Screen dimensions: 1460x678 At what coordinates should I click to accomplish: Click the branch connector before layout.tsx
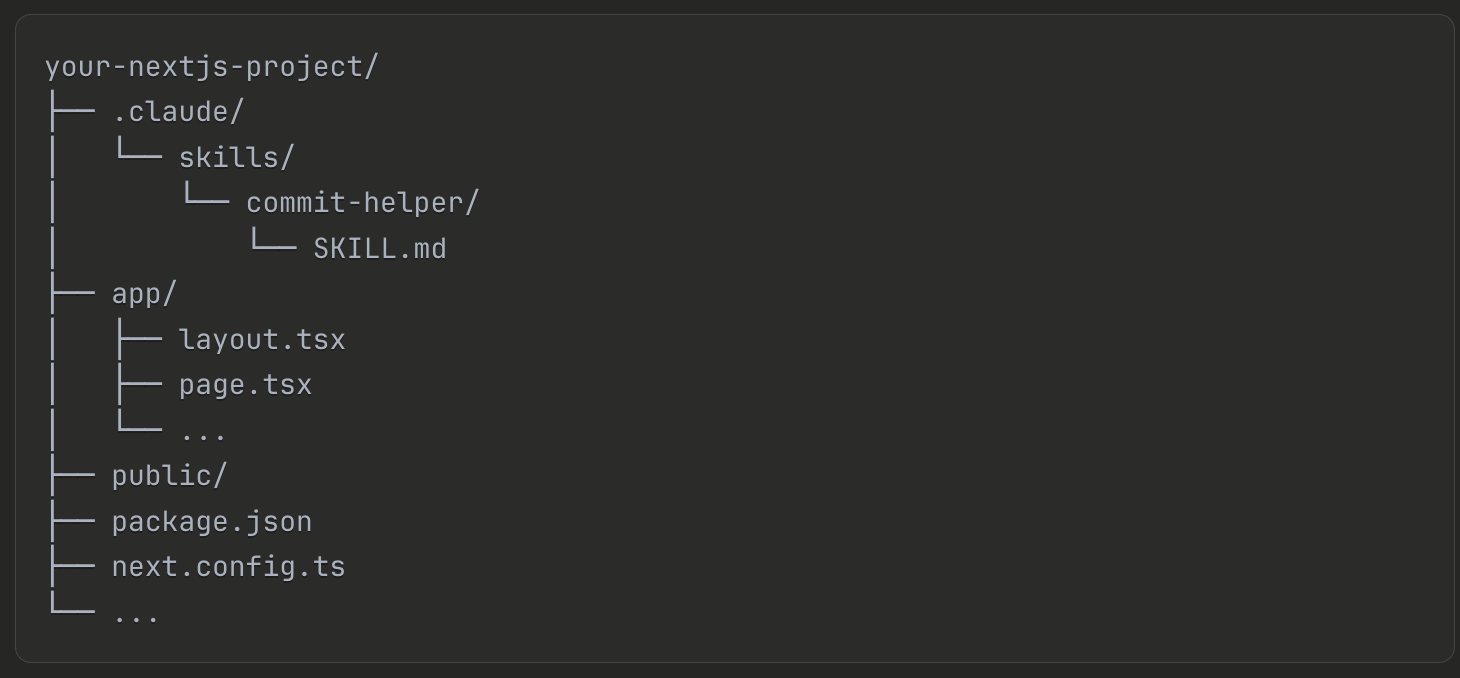tap(138, 340)
